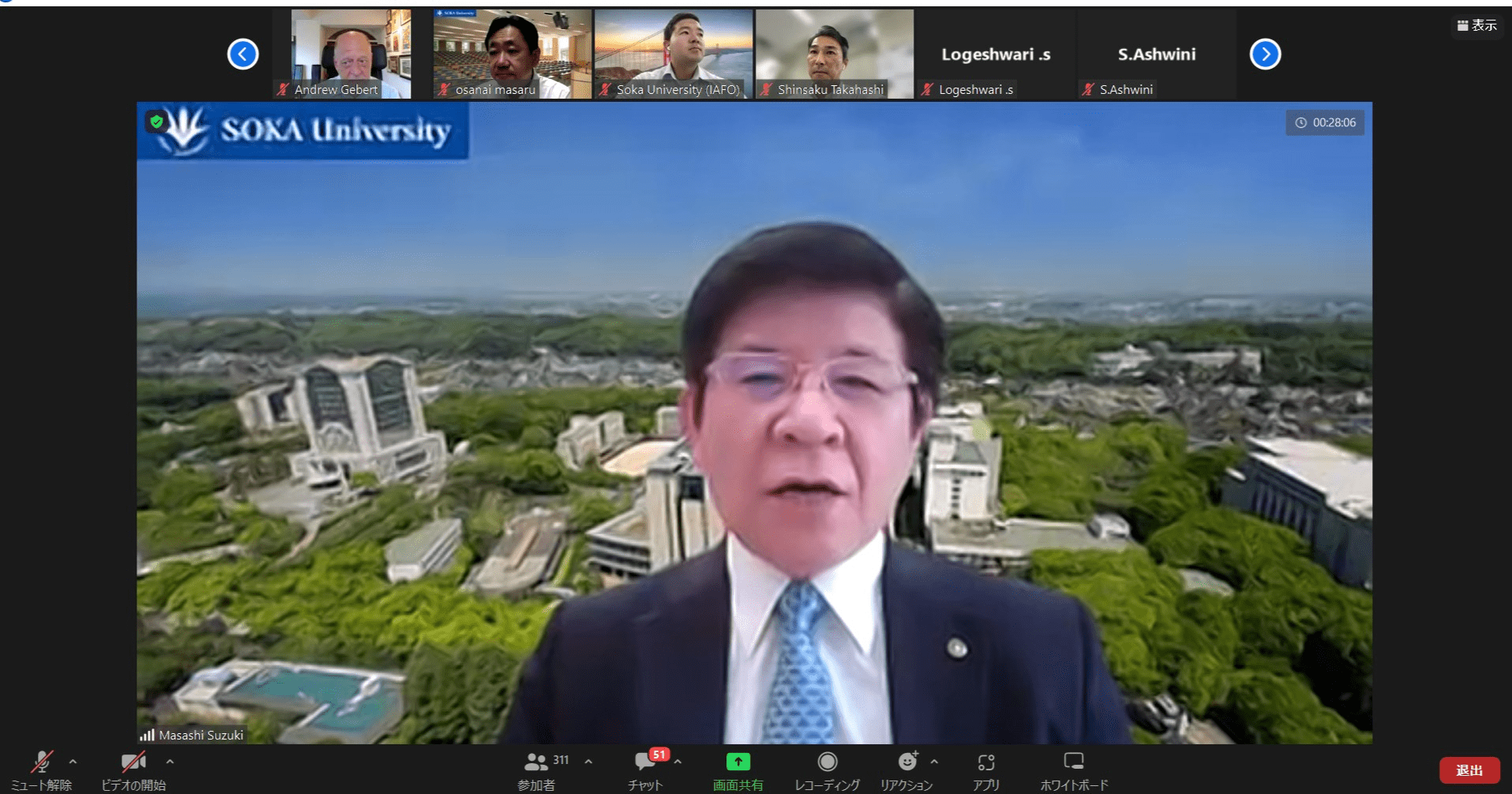The image size is (1512, 794).
Task: Show next participants with right arrow
Action: click(1265, 54)
